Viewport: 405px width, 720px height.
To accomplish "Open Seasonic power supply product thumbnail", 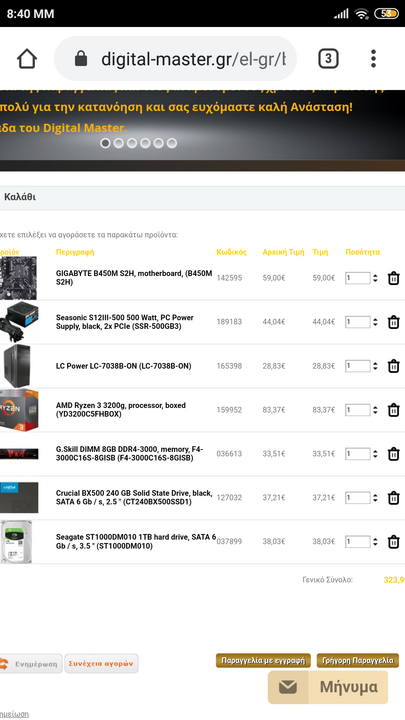I will click(18, 322).
